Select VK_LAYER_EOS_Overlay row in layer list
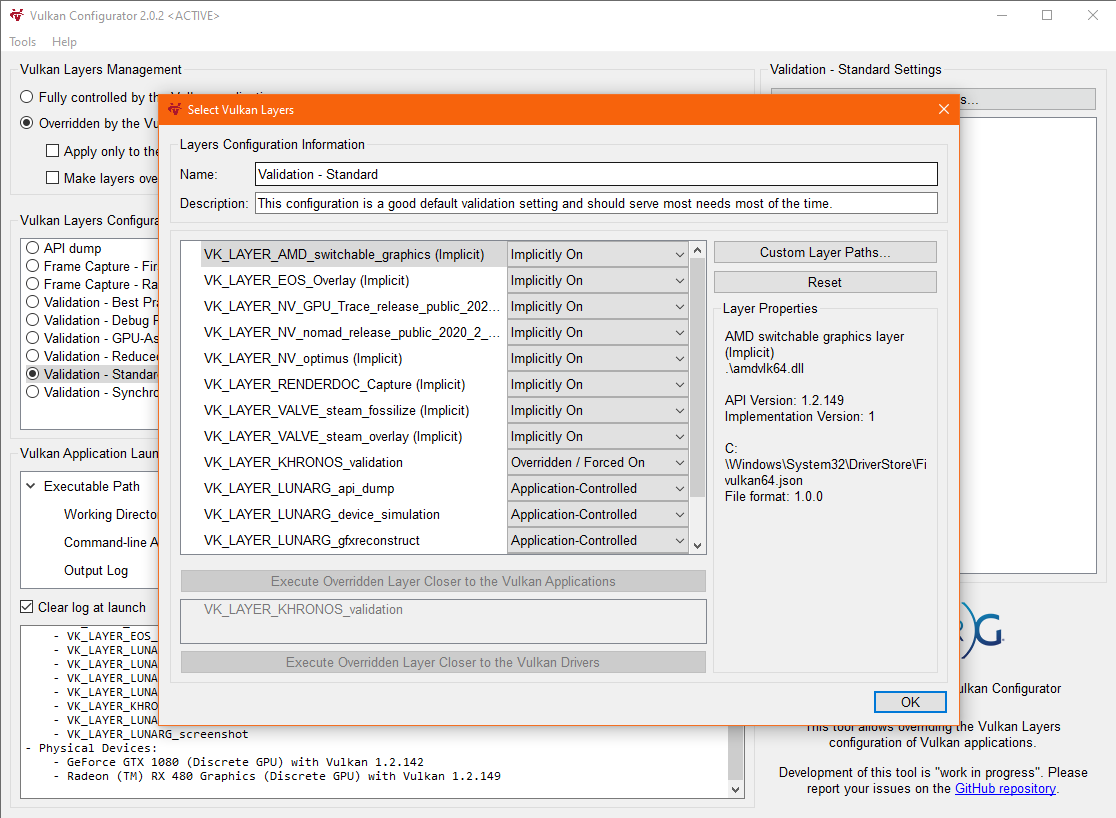The width and height of the screenshot is (1116, 818). click(306, 280)
